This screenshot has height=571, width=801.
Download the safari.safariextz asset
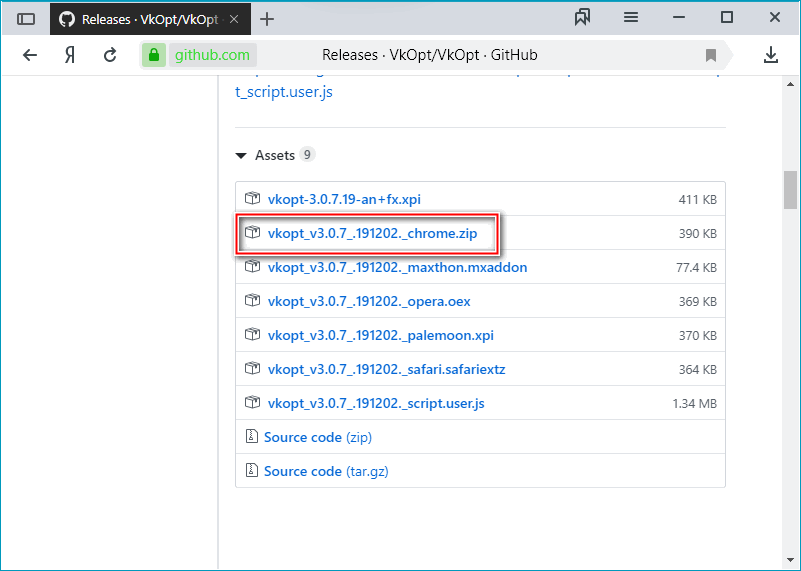386,369
